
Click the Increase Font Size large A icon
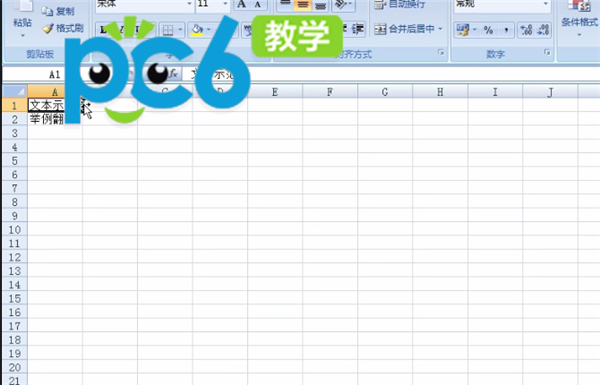coord(241,5)
